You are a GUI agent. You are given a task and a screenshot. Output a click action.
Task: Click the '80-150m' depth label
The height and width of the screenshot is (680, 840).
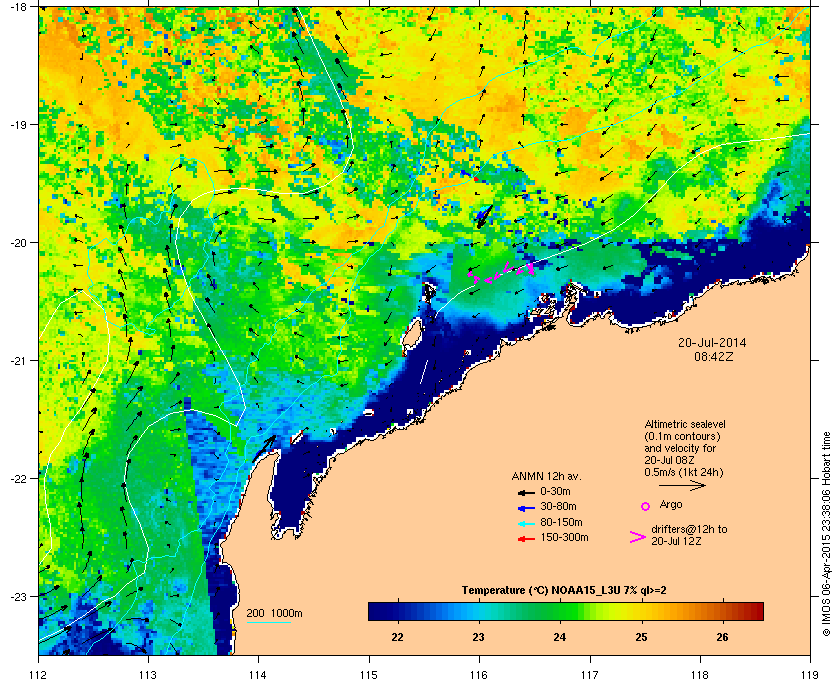[561, 522]
